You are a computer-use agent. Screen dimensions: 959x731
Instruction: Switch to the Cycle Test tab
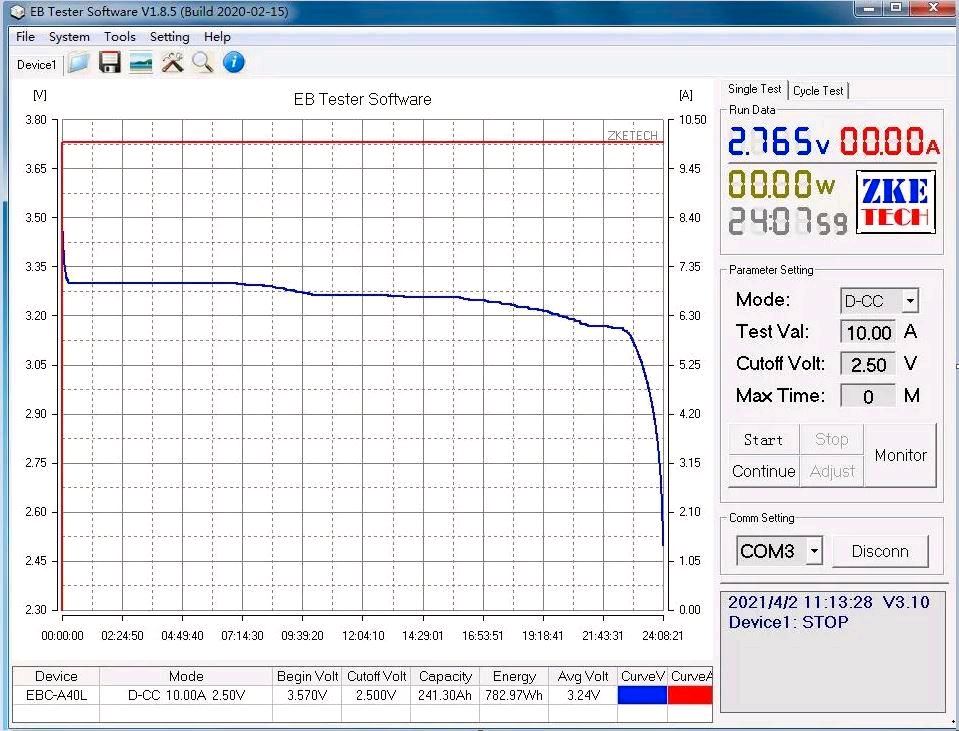(x=818, y=91)
